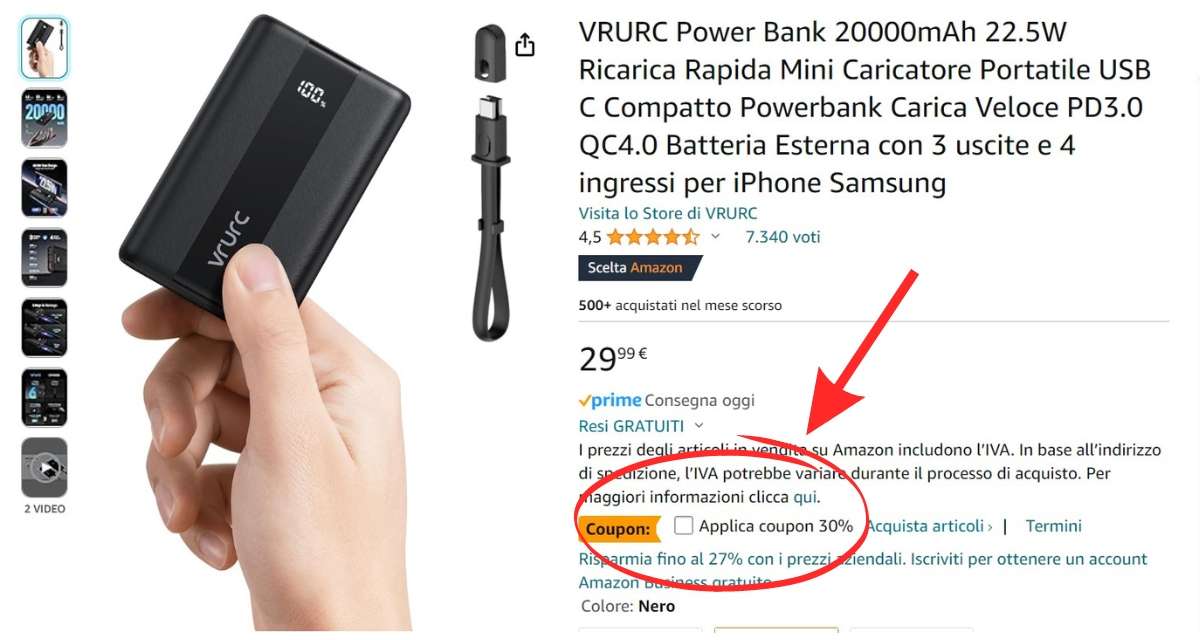Click the Prime logo badge
The image size is (1200, 640).
(x=610, y=400)
